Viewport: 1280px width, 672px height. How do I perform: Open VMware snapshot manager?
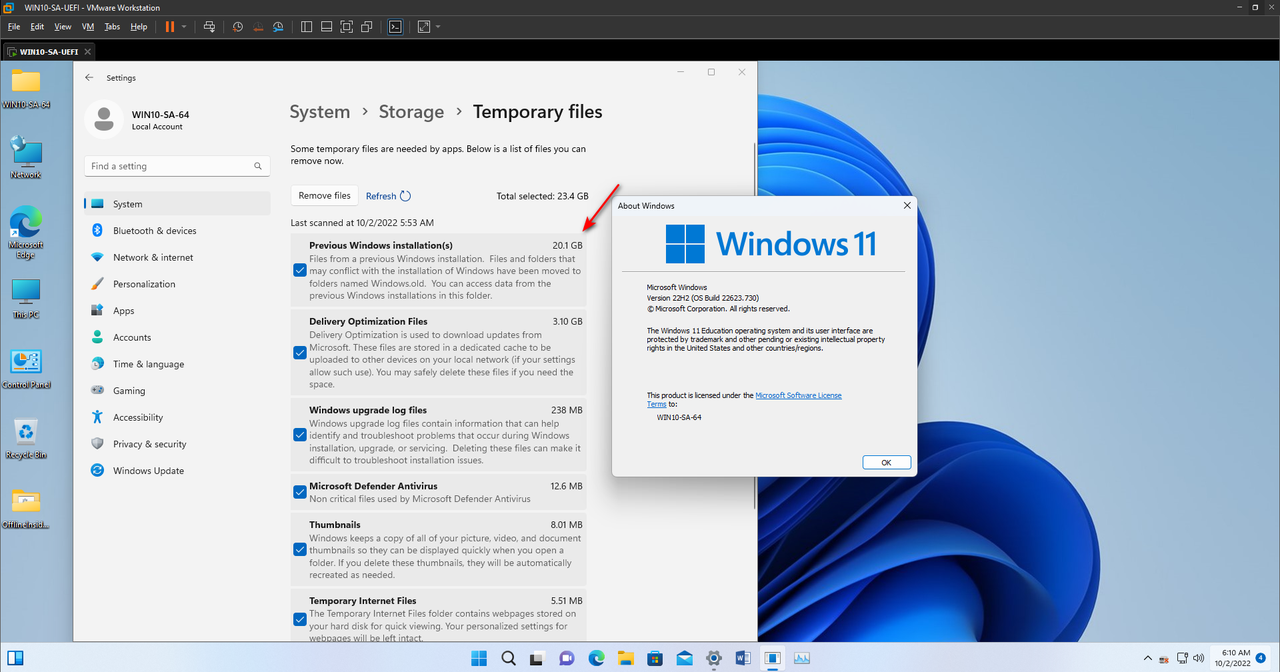[x=278, y=26]
